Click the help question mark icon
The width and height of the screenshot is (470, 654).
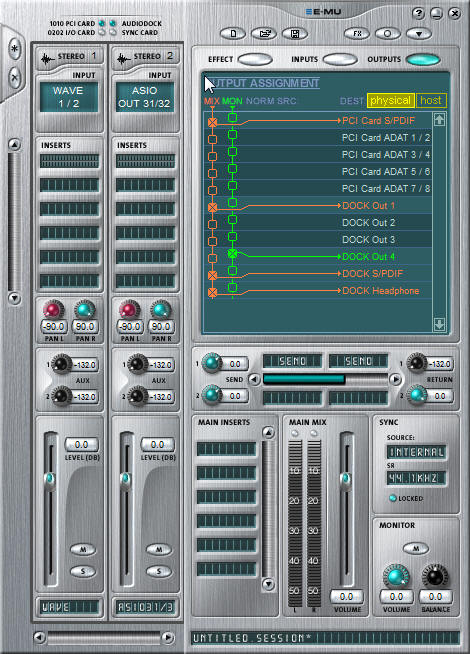coord(418,13)
